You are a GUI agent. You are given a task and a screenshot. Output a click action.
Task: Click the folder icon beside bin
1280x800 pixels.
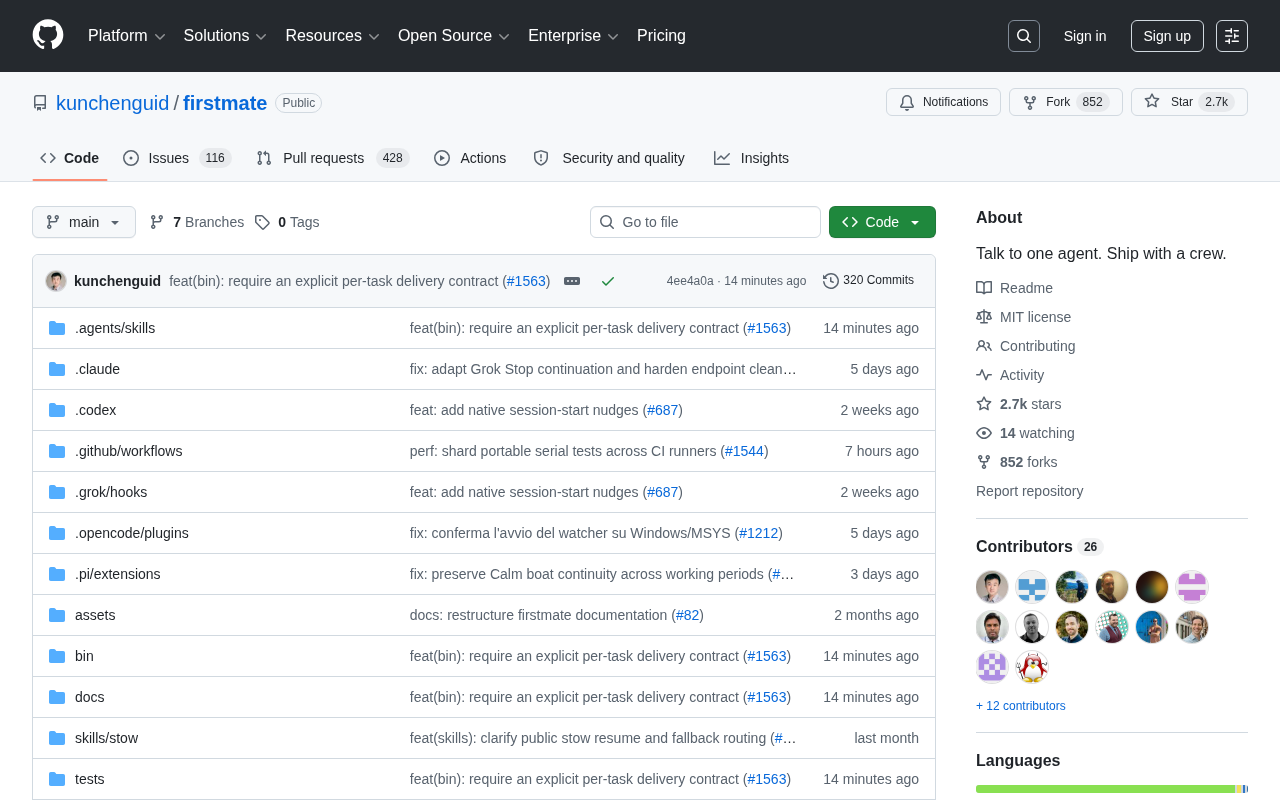point(57,656)
